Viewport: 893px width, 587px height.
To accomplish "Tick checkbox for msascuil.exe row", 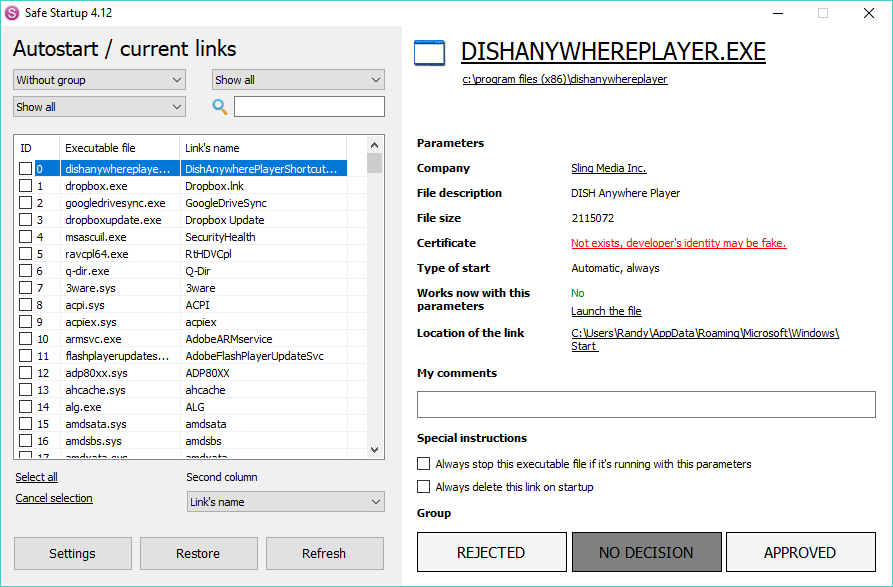I will [26, 237].
